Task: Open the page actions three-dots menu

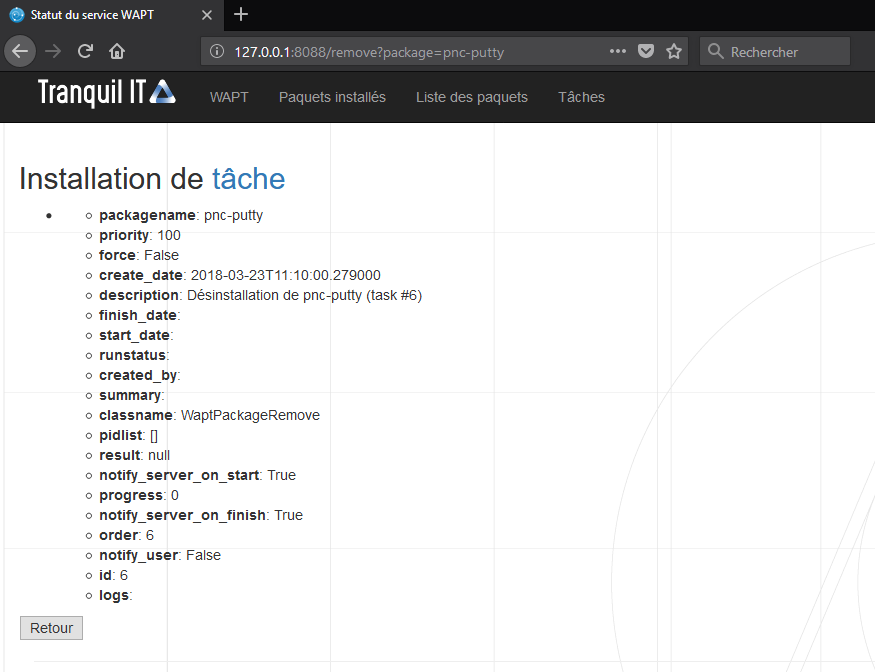Action: point(618,51)
